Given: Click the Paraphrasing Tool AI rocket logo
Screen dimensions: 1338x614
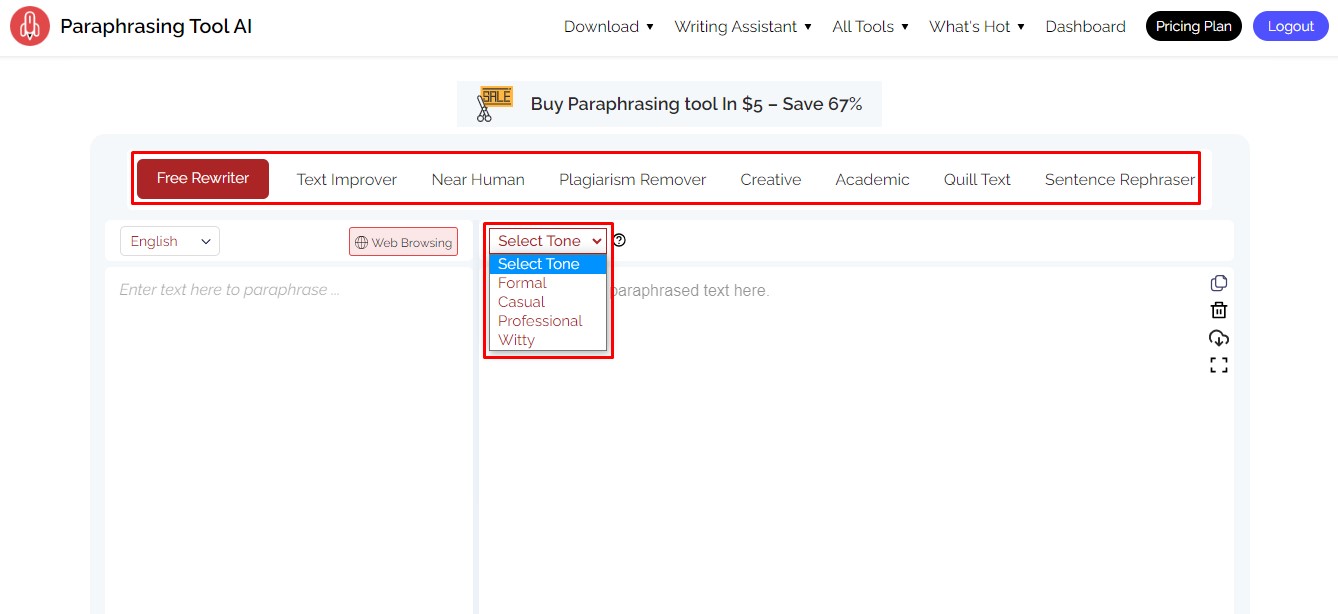Looking at the screenshot, I should tap(30, 27).
